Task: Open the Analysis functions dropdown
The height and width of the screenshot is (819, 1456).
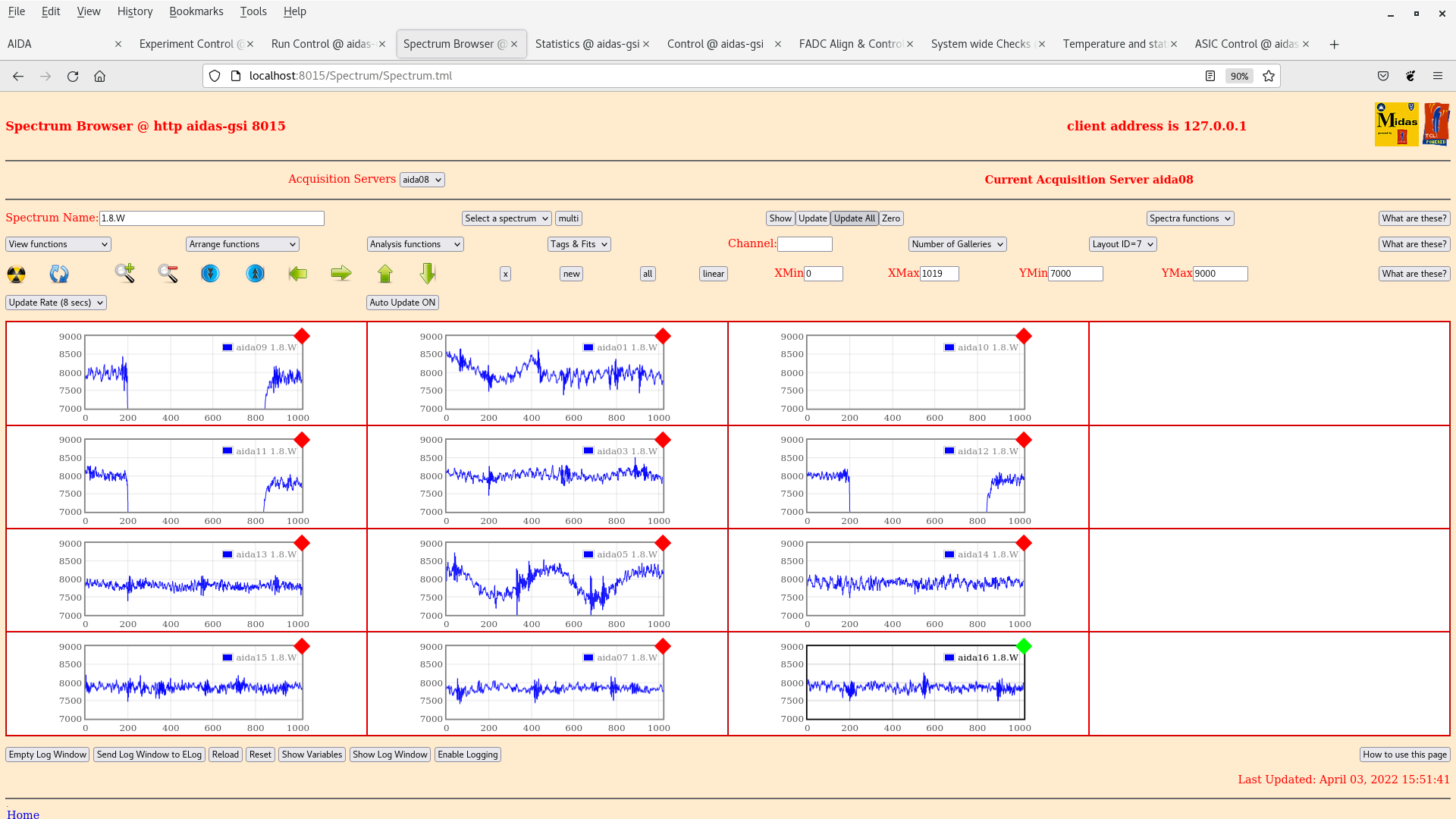Action: tap(415, 244)
